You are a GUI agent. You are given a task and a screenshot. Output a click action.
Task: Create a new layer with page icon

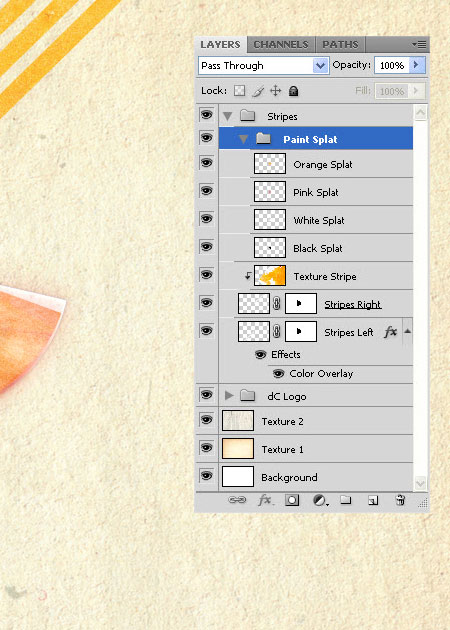coord(373,500)
